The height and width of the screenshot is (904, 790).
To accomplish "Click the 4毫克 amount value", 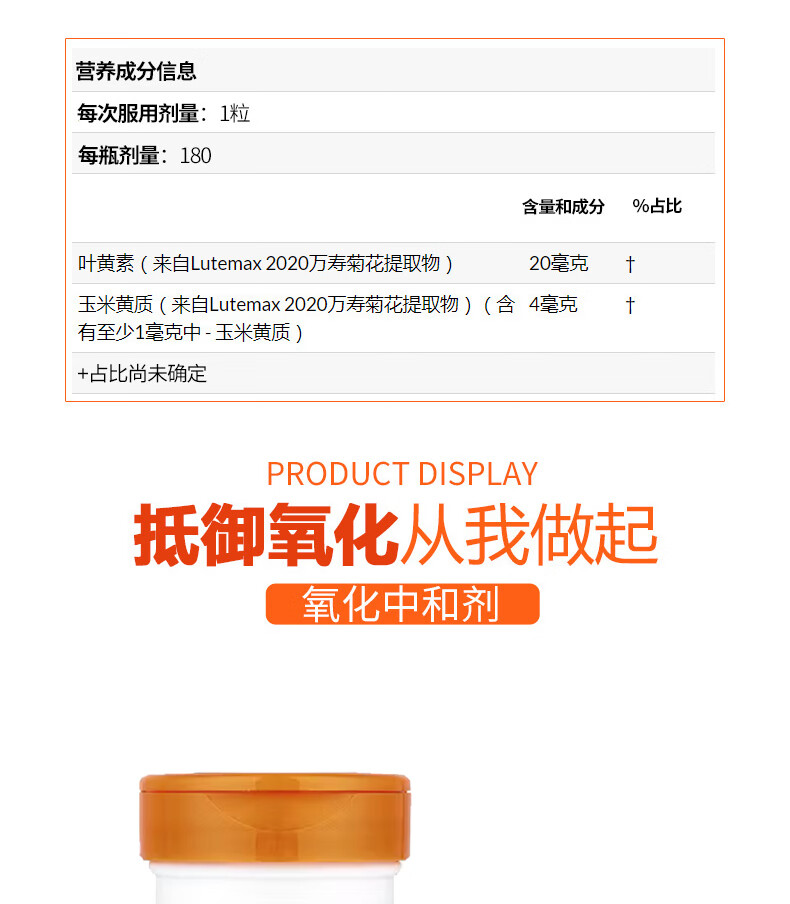I will (553, 304).
